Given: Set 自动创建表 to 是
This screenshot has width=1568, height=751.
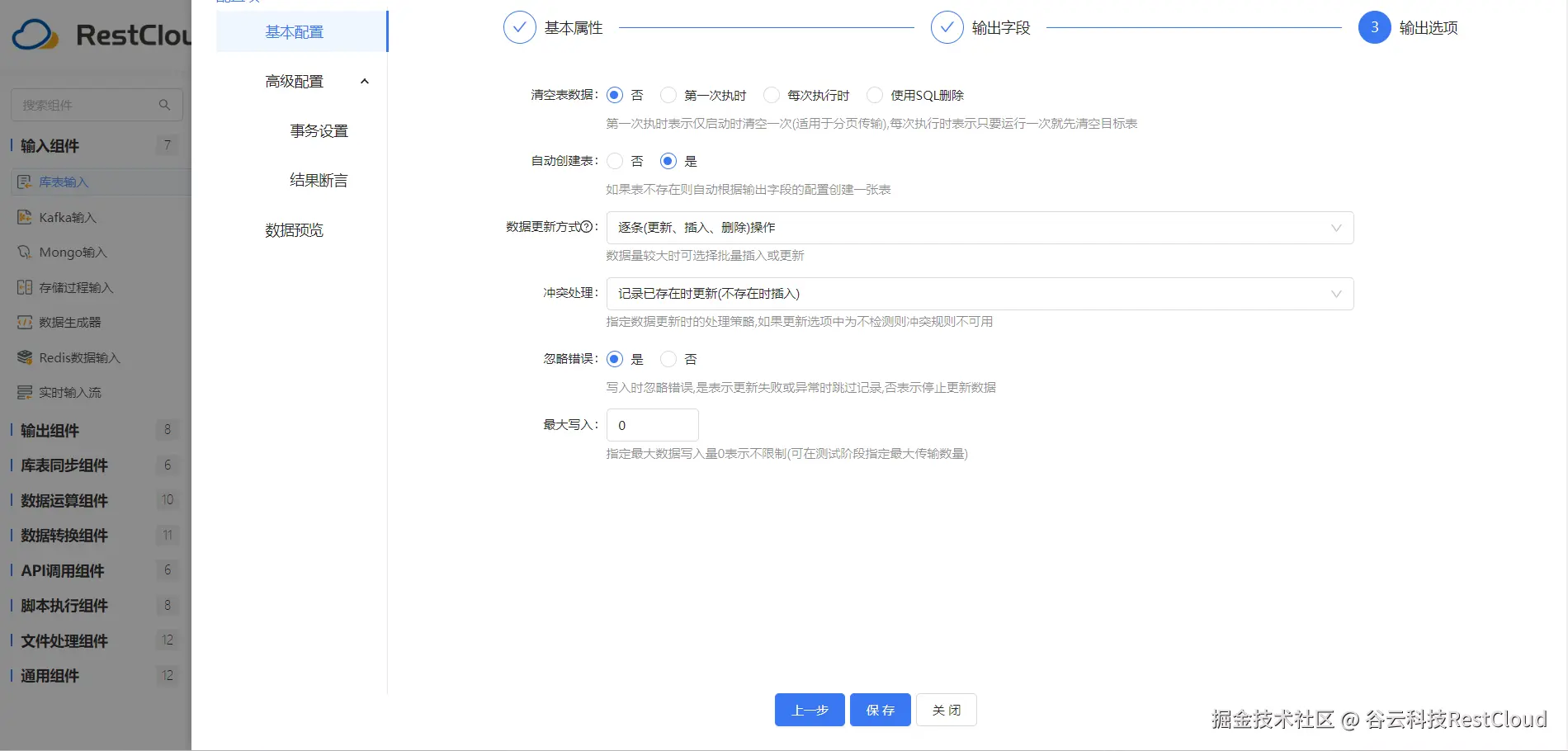Looking at the screenshot, I should [x=668, y=161].
